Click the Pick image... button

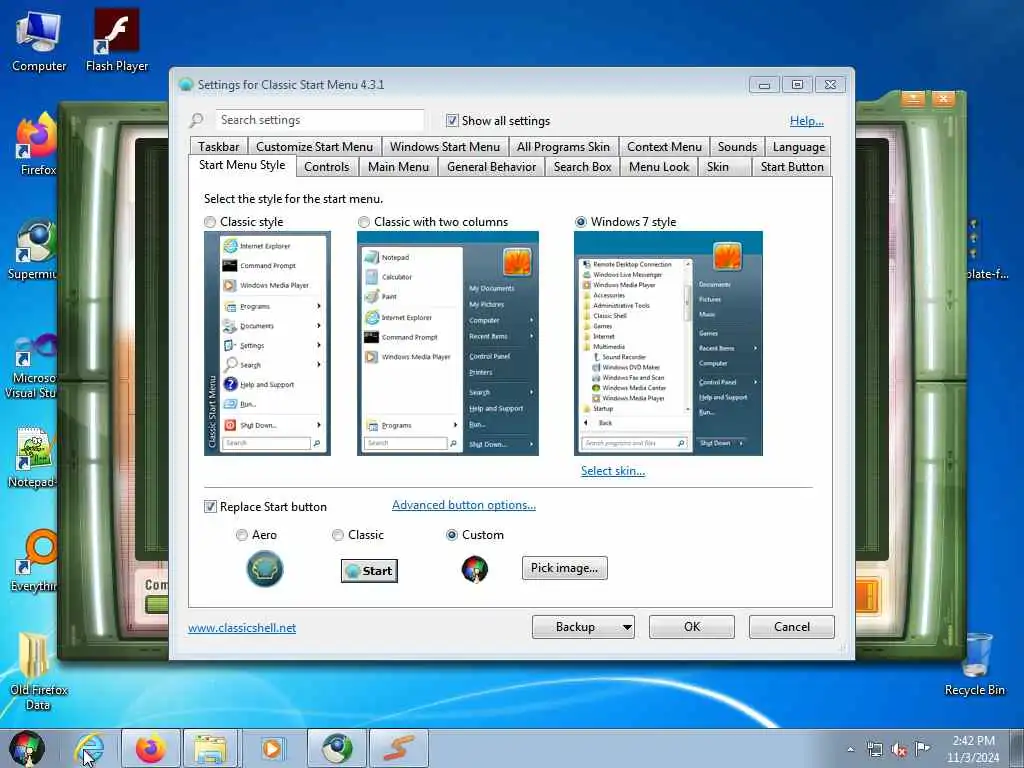point(564,568)
